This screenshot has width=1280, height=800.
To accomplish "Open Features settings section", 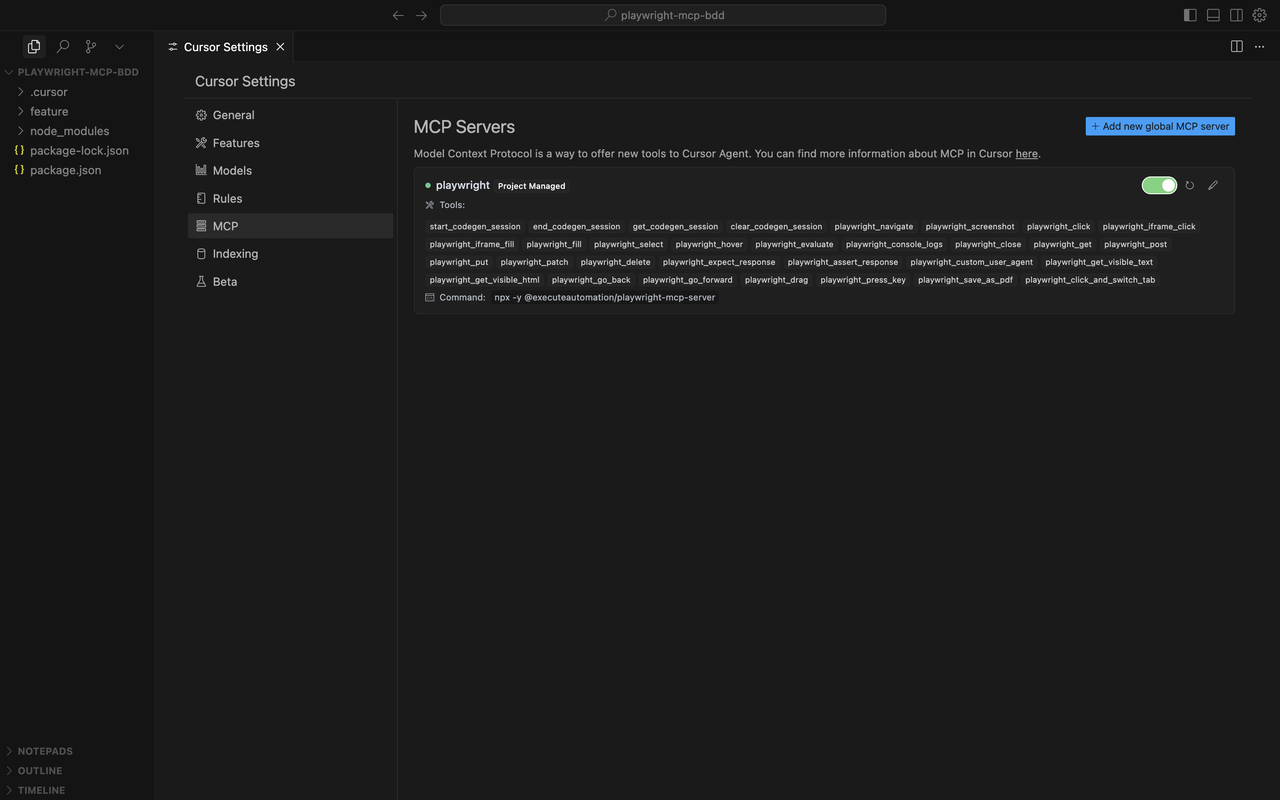I will click(290, 143).
